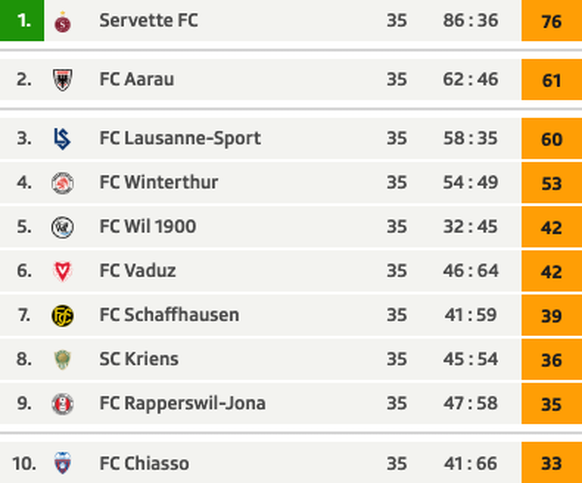
Task: Click the FC Wil 1900 round logo
Action: click(62, 227)
